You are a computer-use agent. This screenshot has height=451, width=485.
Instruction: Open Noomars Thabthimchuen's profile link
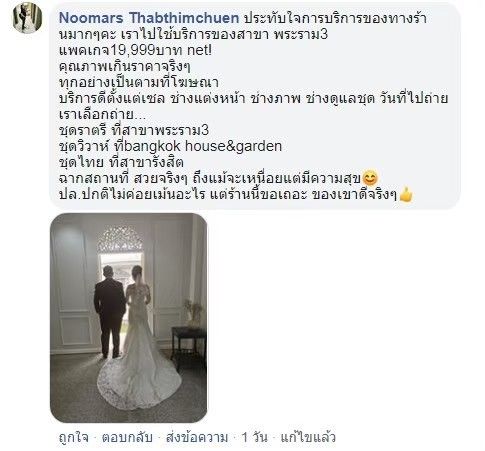[x=149, y=18]
